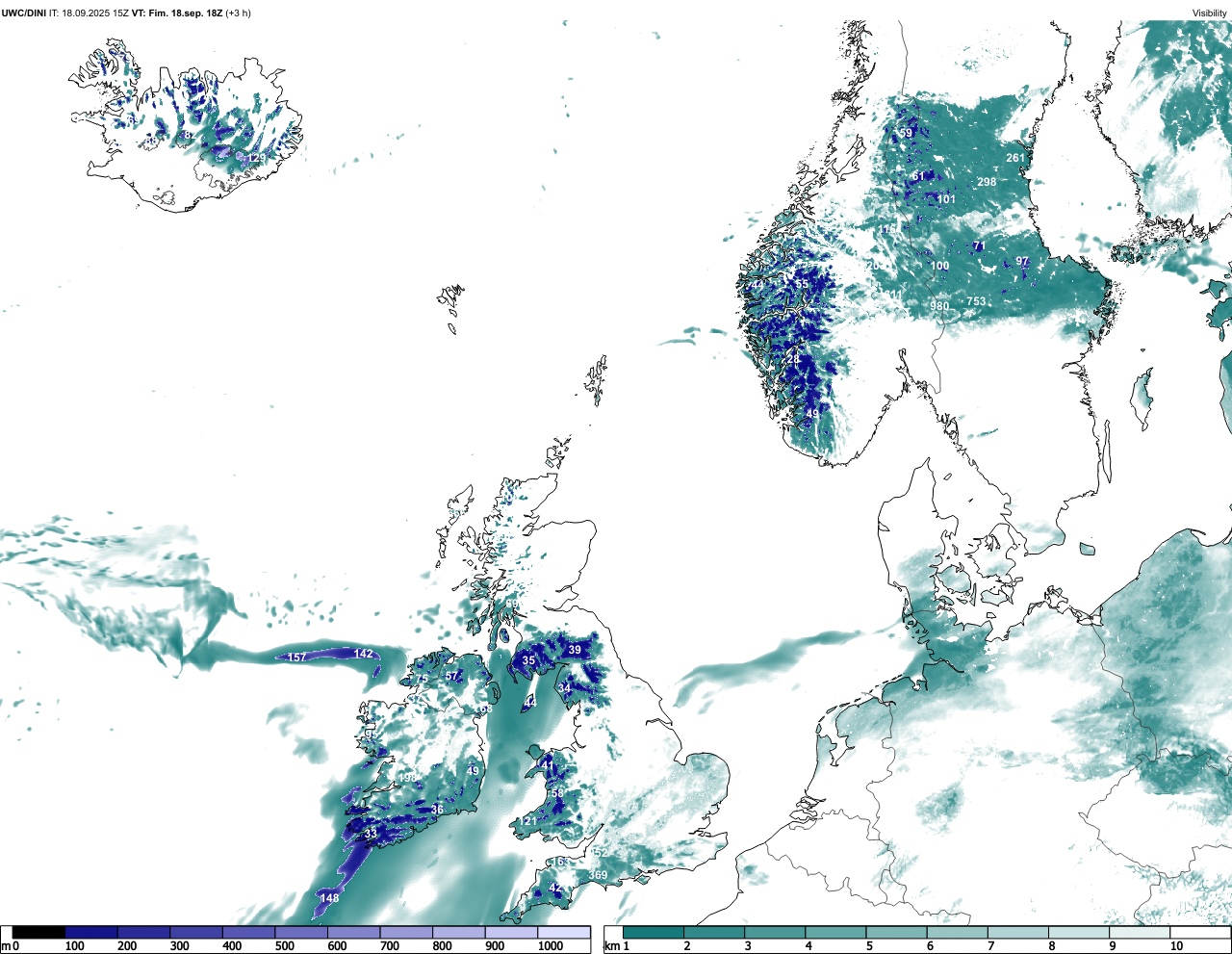Viewport: 1232px width, 954px height.
Task: Click the '980' value near Norway–Sweden border
Action: [x=939, y=306]
